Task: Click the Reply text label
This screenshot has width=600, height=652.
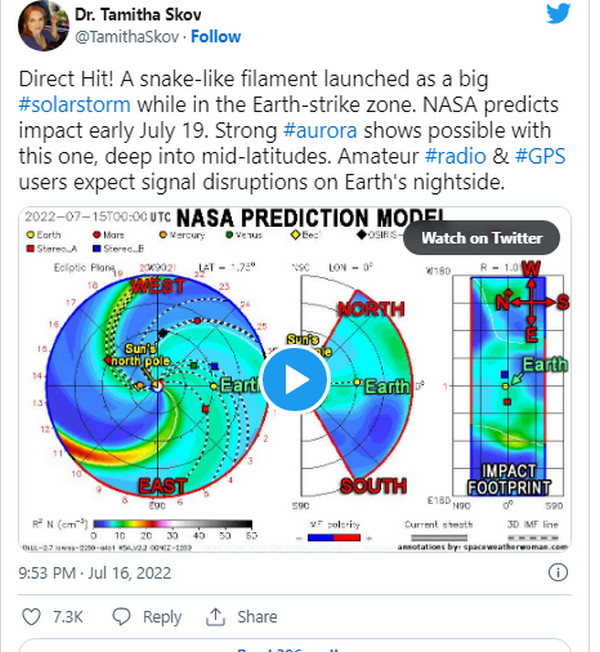Action: (161, 617)
